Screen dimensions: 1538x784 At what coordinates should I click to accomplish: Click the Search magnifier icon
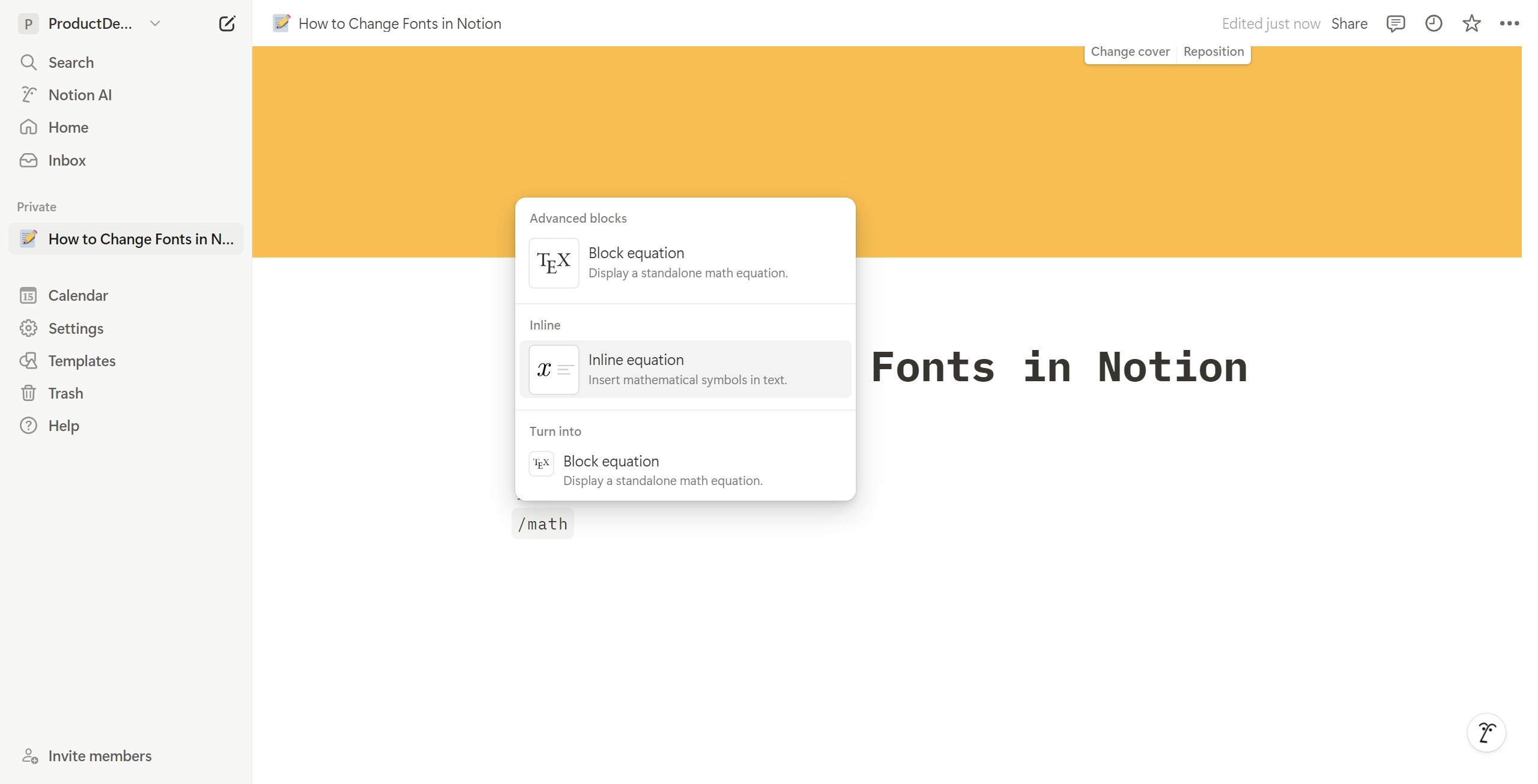coord(28,62)
